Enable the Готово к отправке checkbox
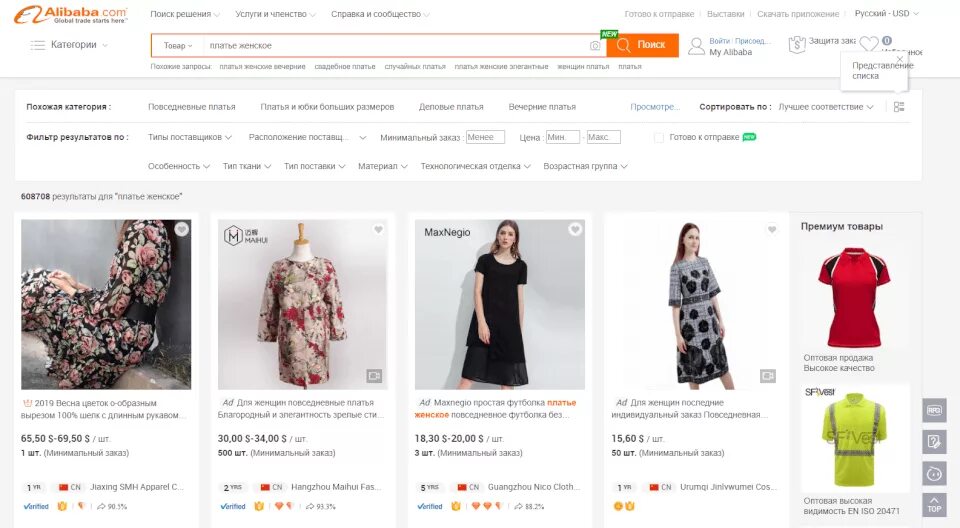The height and width of the screenshot is (528, 960). (659, 138)
